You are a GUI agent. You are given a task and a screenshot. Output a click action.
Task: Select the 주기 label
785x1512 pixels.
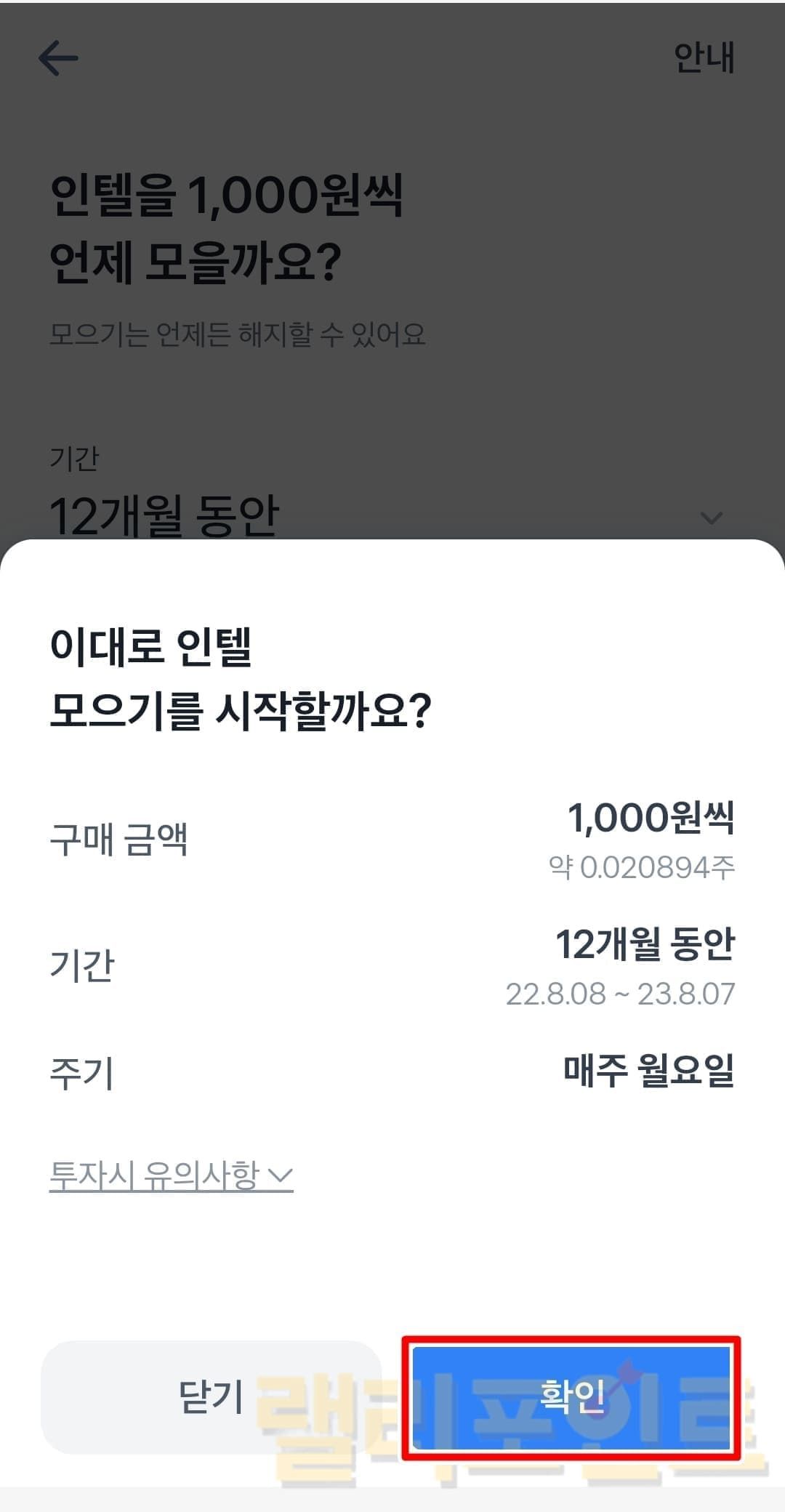pos(82,1074)
